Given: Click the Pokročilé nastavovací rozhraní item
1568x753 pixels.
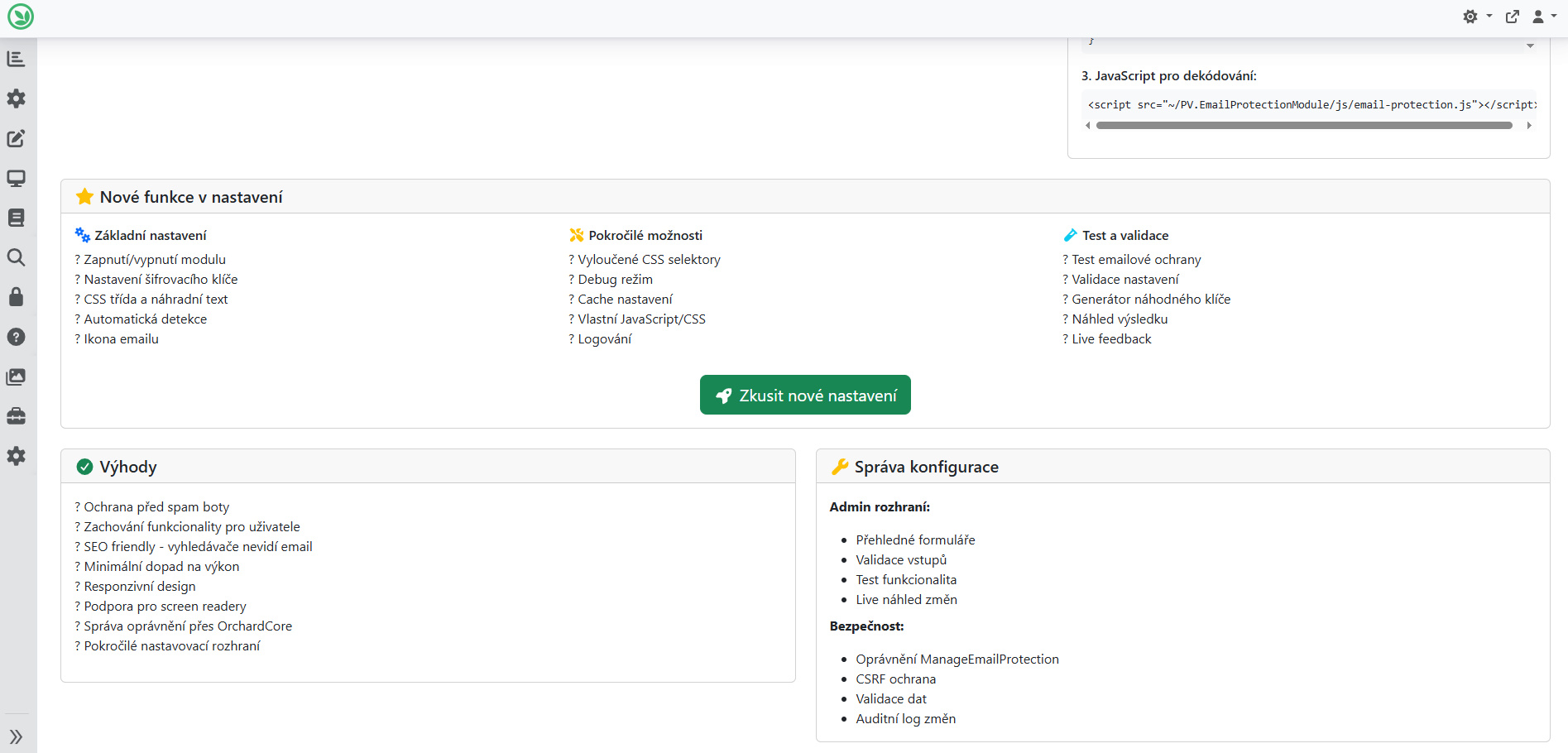Looking at the screenshot, I should (167, 646).
